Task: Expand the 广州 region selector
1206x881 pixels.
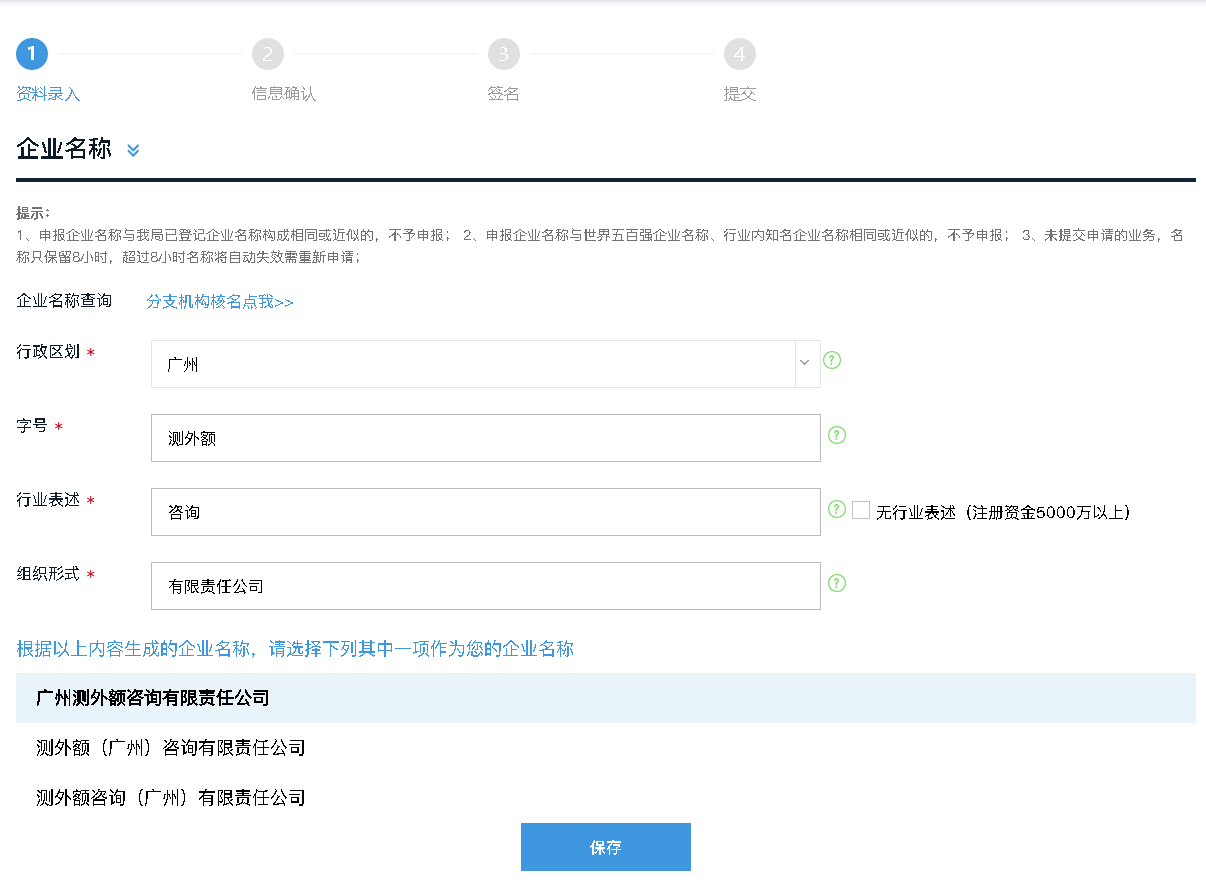Action: pos(480,363)
